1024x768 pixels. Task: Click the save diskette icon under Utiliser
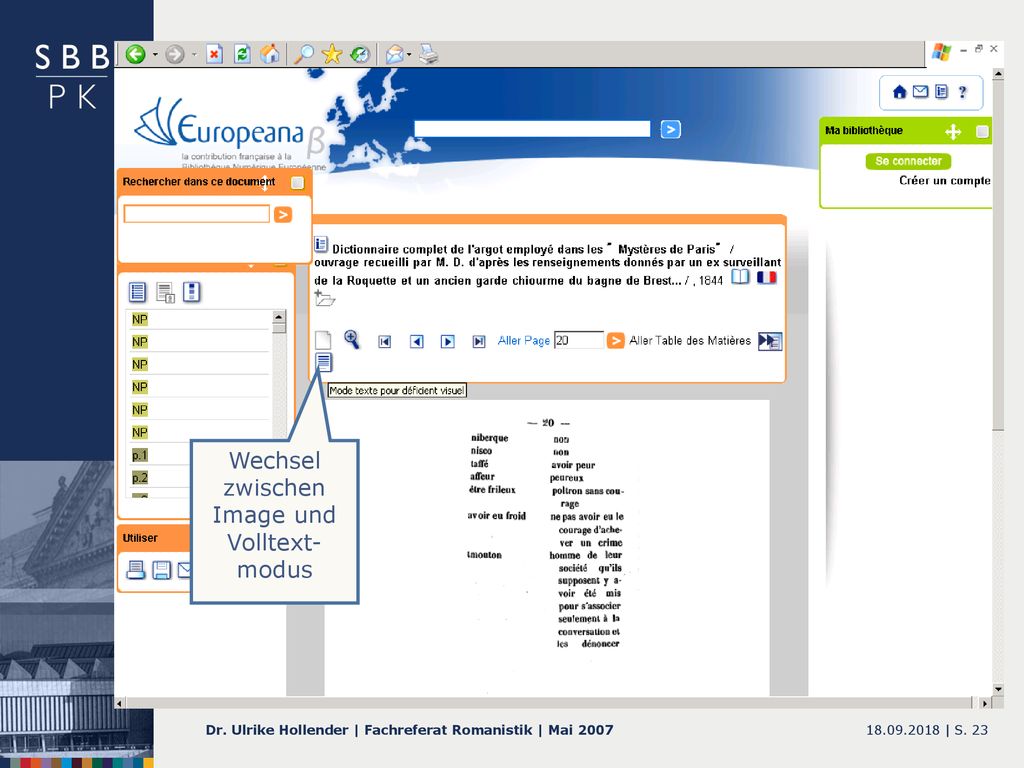point(161,570)
